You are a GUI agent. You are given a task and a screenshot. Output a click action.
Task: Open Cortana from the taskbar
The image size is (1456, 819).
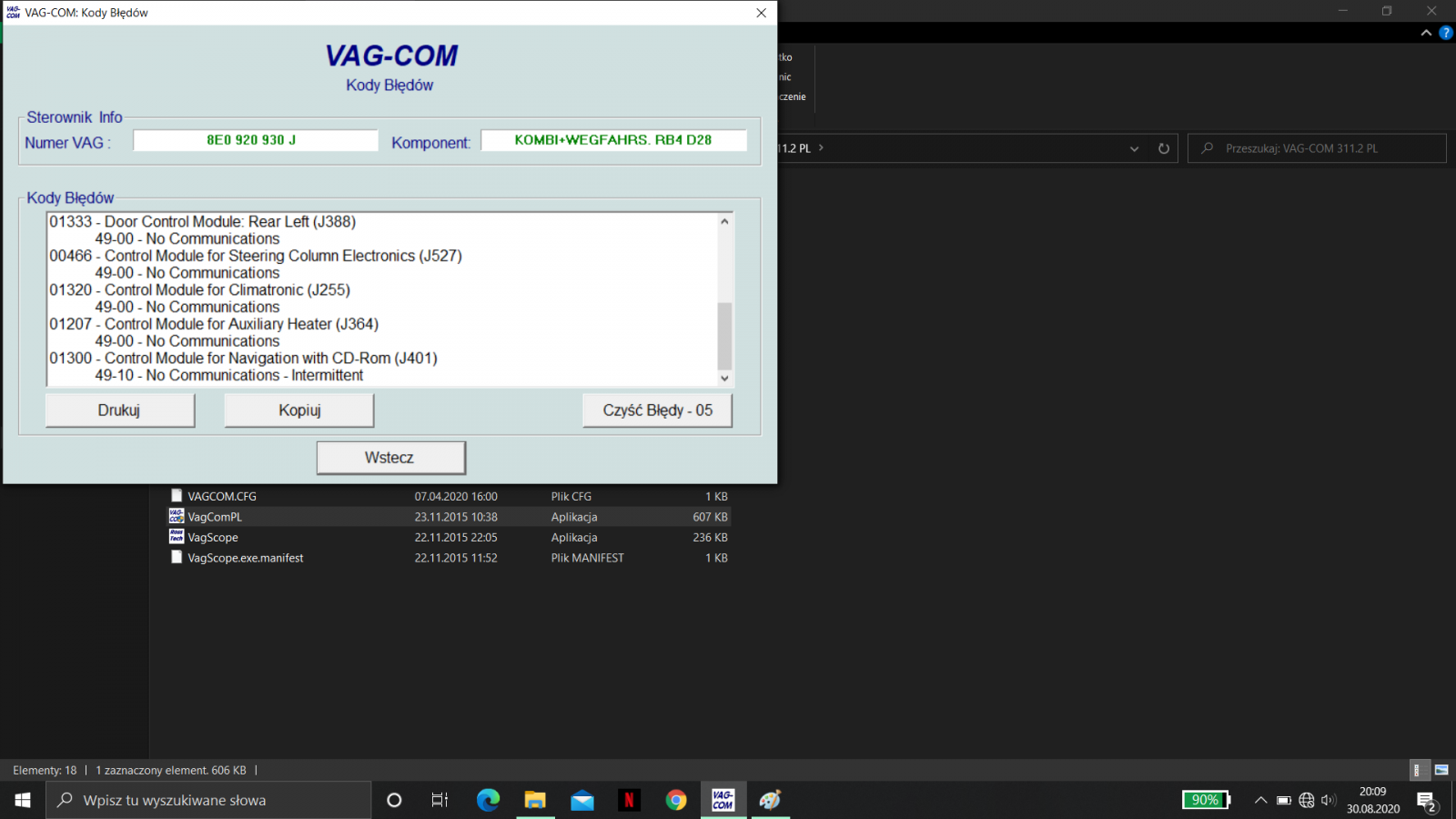[394, 800]
